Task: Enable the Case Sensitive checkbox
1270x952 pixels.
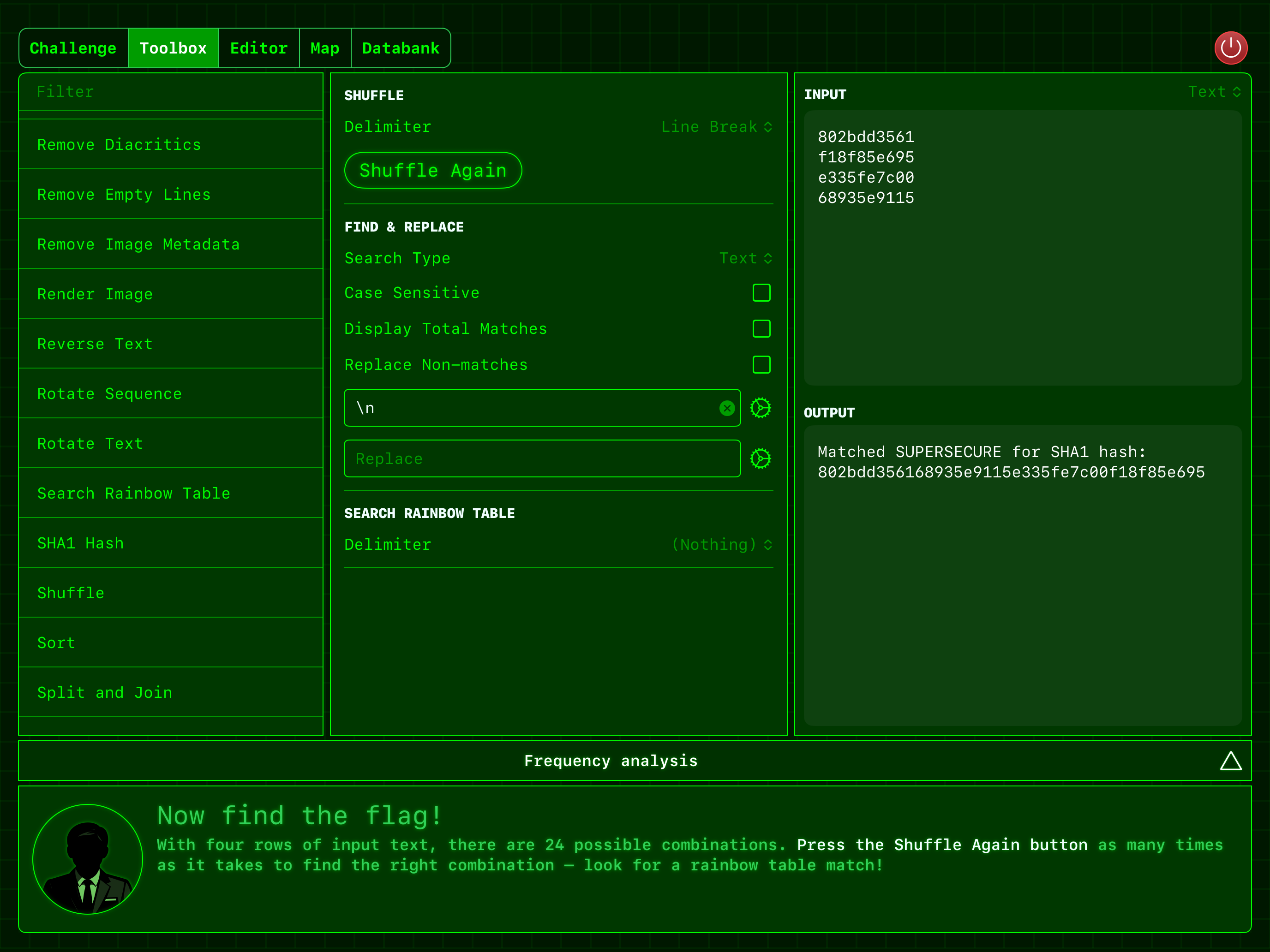Action: [761, 293]
